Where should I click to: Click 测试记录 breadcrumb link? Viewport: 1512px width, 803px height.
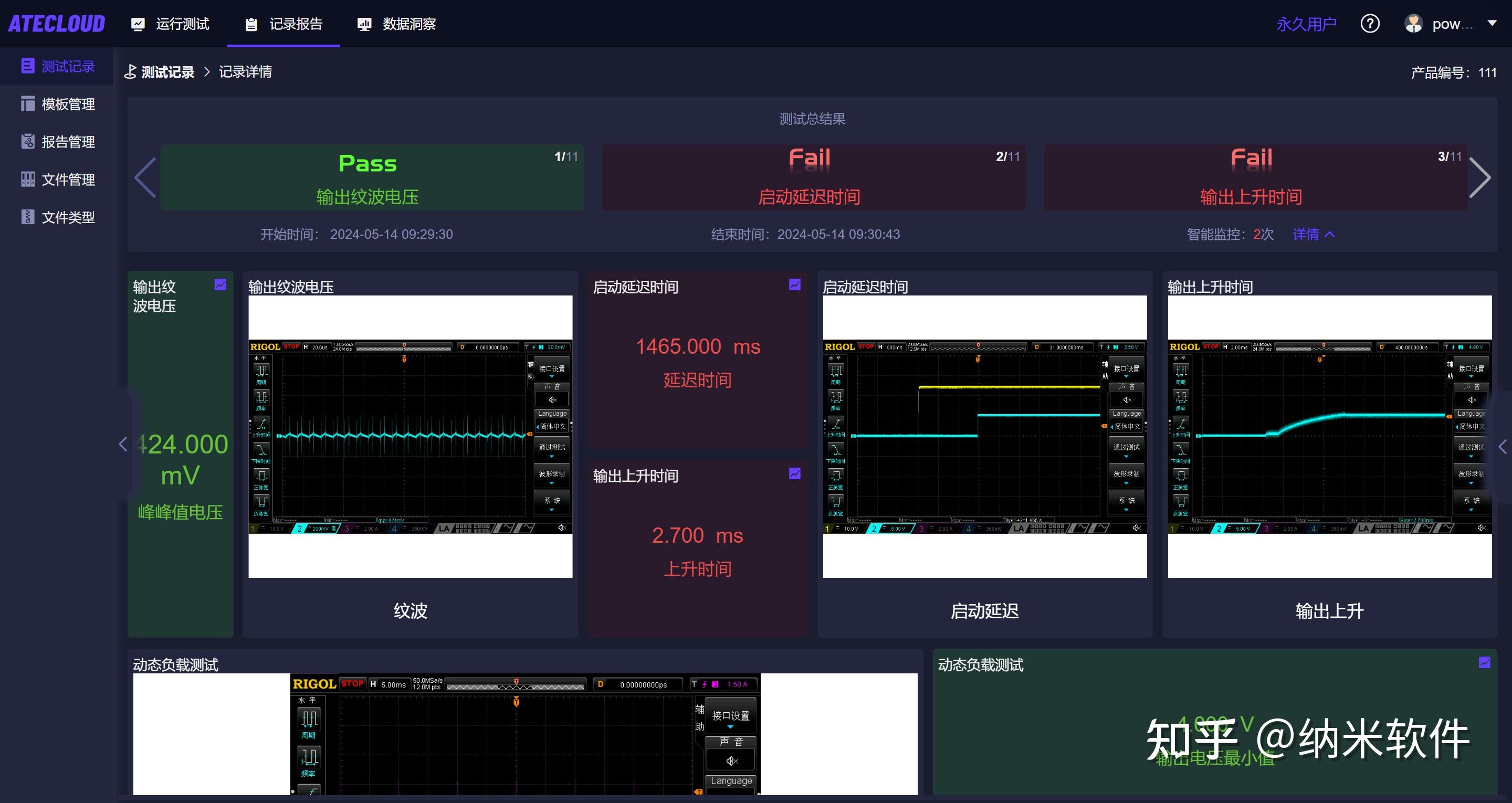[167, 72]
